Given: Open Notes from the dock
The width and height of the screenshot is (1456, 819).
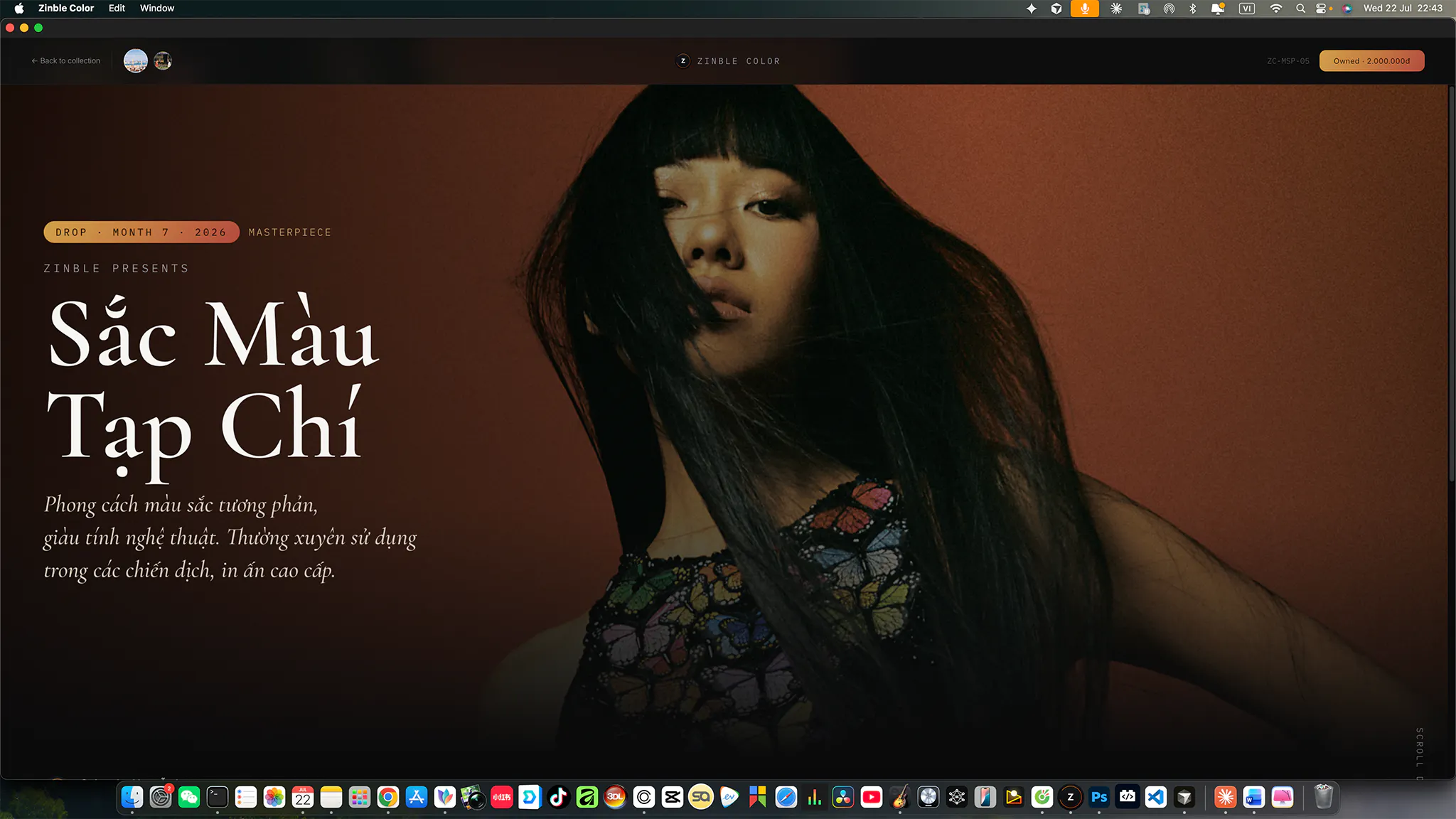Looking at the screenshot, I should point(331,798).
